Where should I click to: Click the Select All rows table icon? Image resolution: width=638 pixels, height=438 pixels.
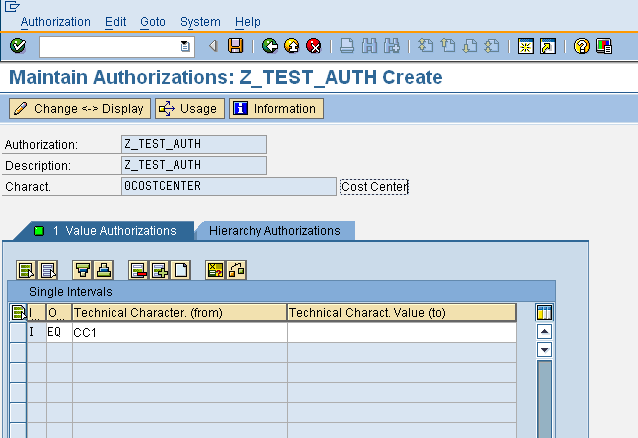click(x=26, y=270)
